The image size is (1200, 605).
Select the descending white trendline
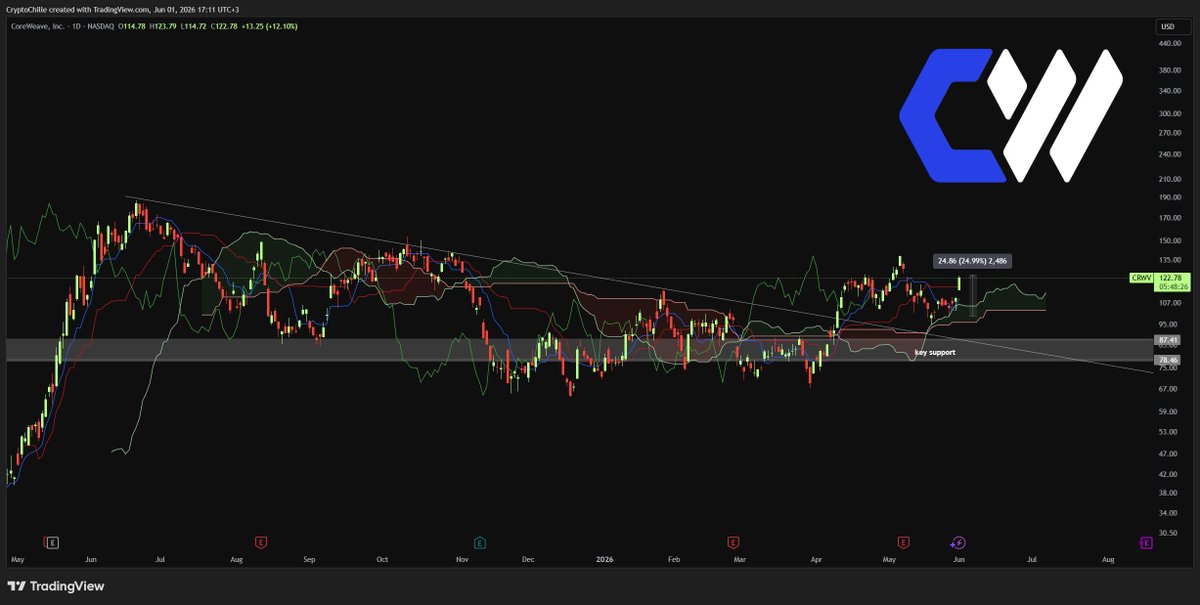coord(640,285)
